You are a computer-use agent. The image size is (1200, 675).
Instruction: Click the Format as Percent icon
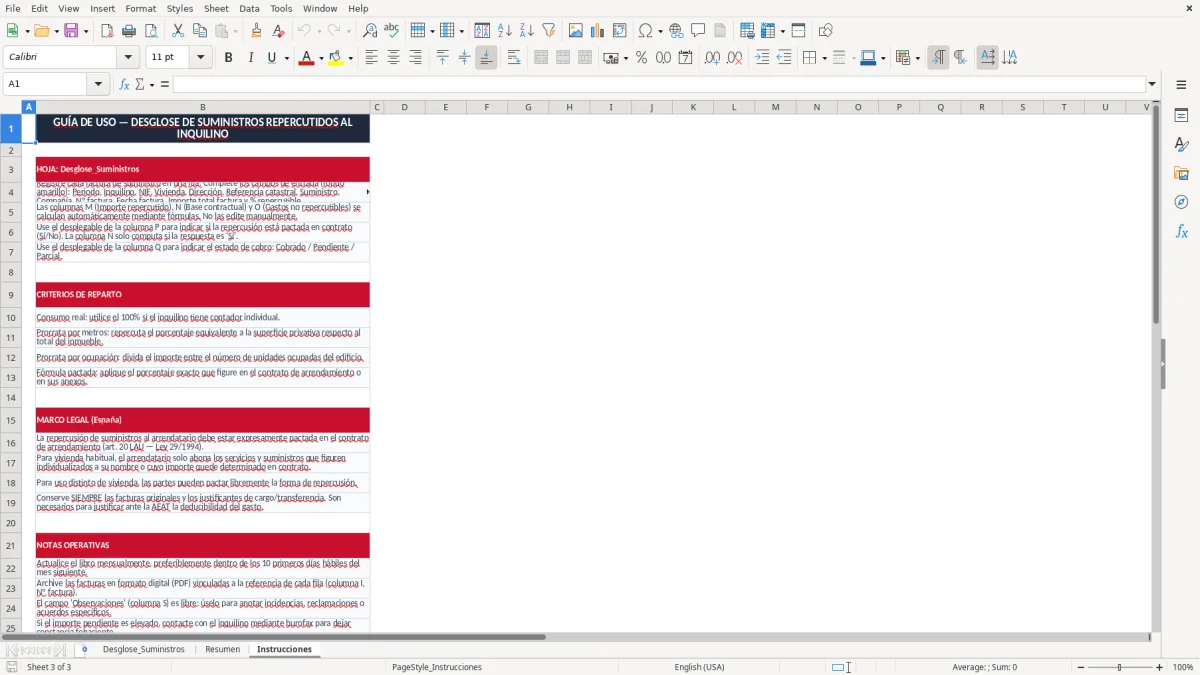coord(642,58)
